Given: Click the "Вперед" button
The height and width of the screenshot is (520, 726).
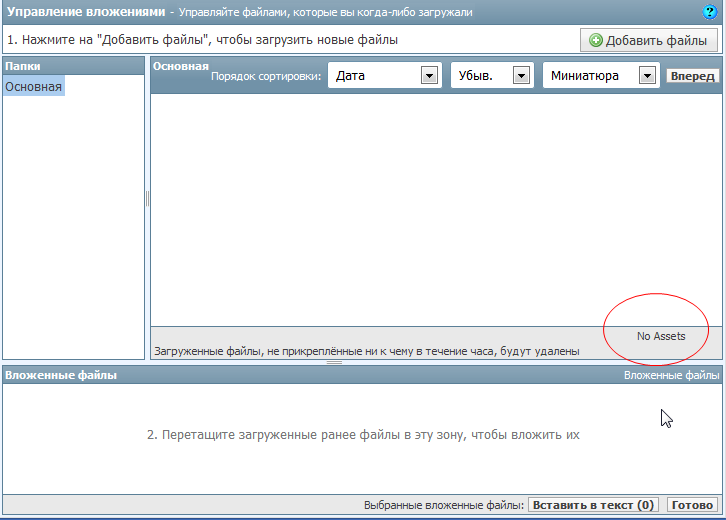Looking at the screenshot, I should [692, 75].
